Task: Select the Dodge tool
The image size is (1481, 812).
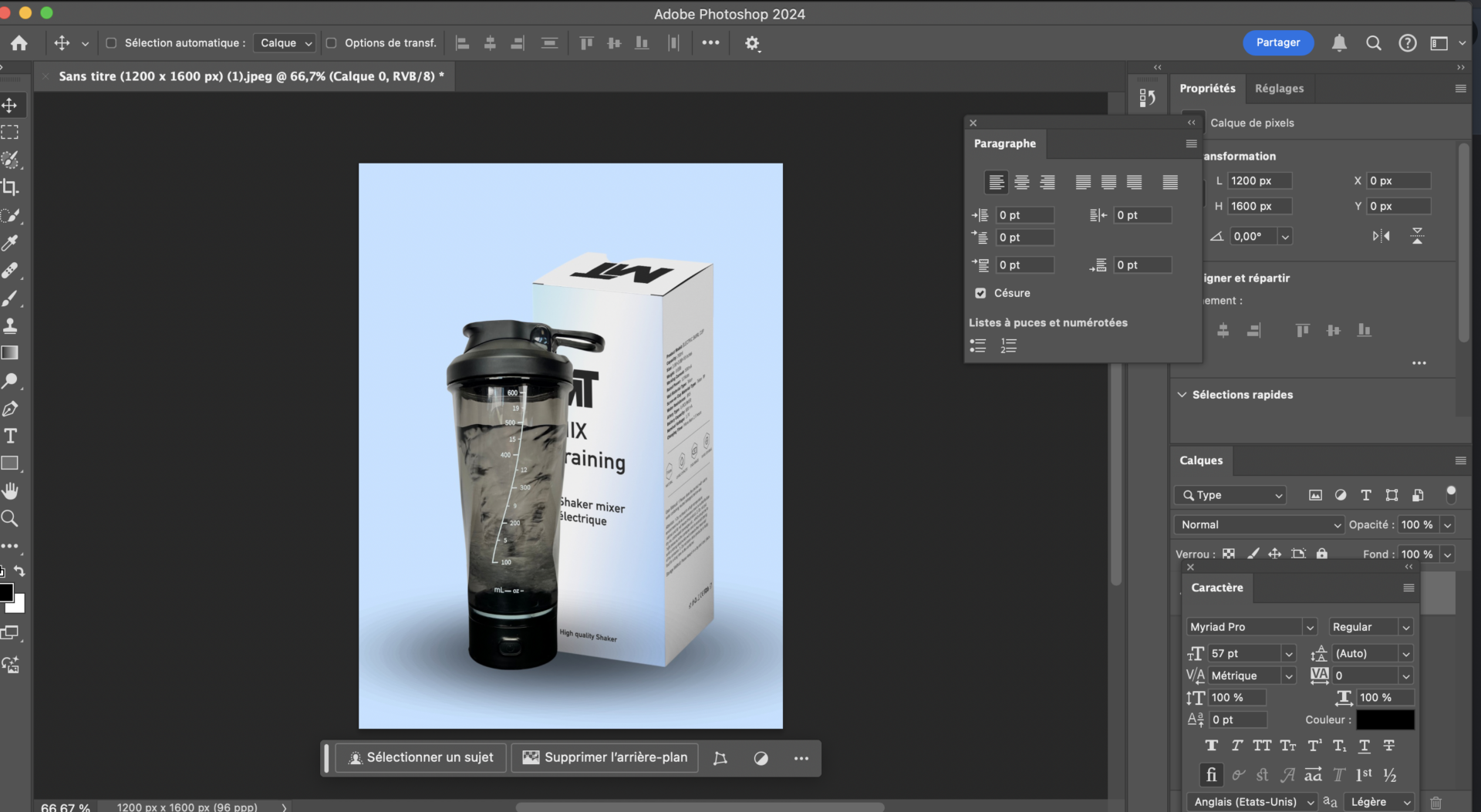Action: tap(10, 381)
